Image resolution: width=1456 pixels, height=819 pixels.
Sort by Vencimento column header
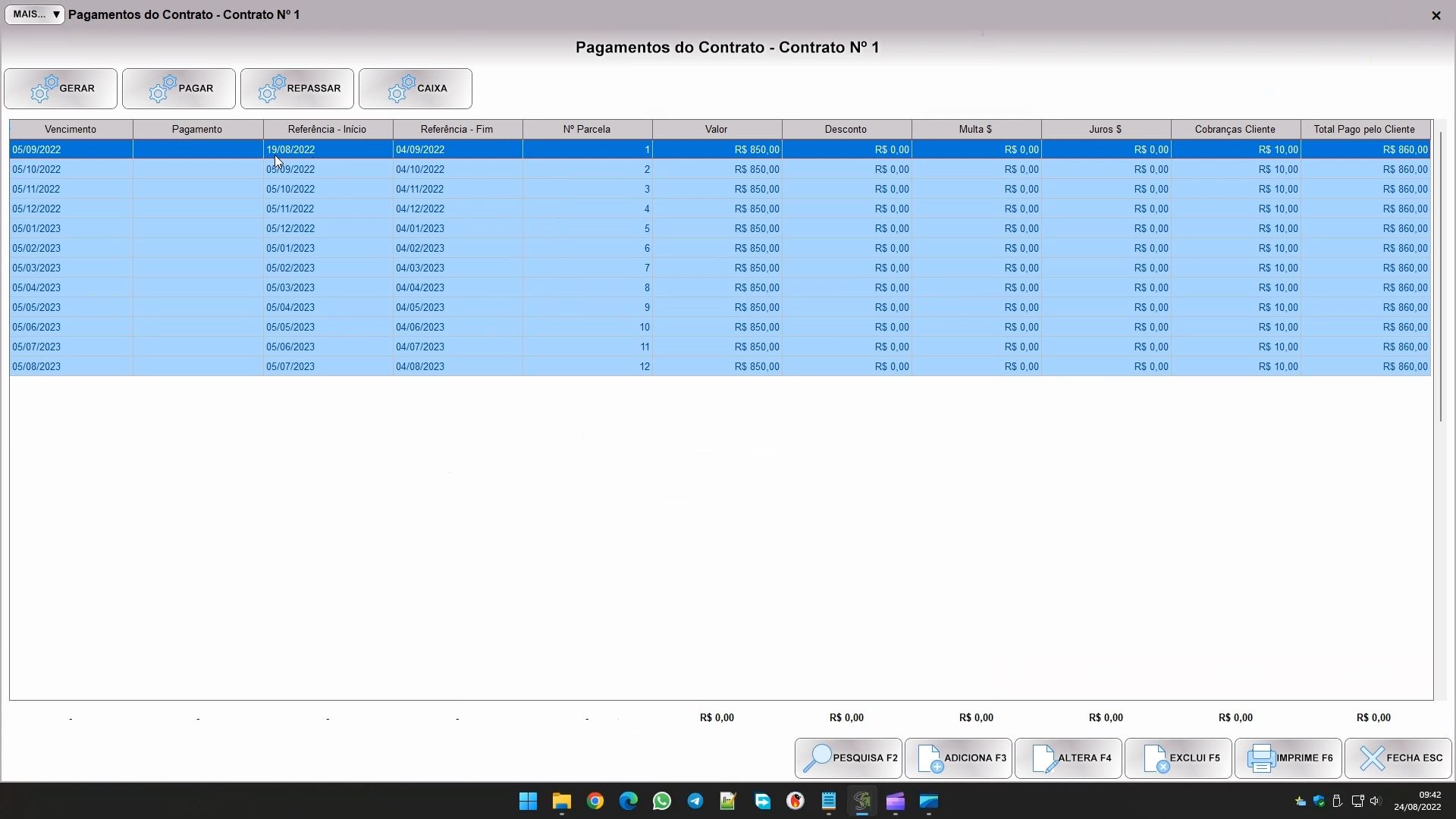(71, 130)
